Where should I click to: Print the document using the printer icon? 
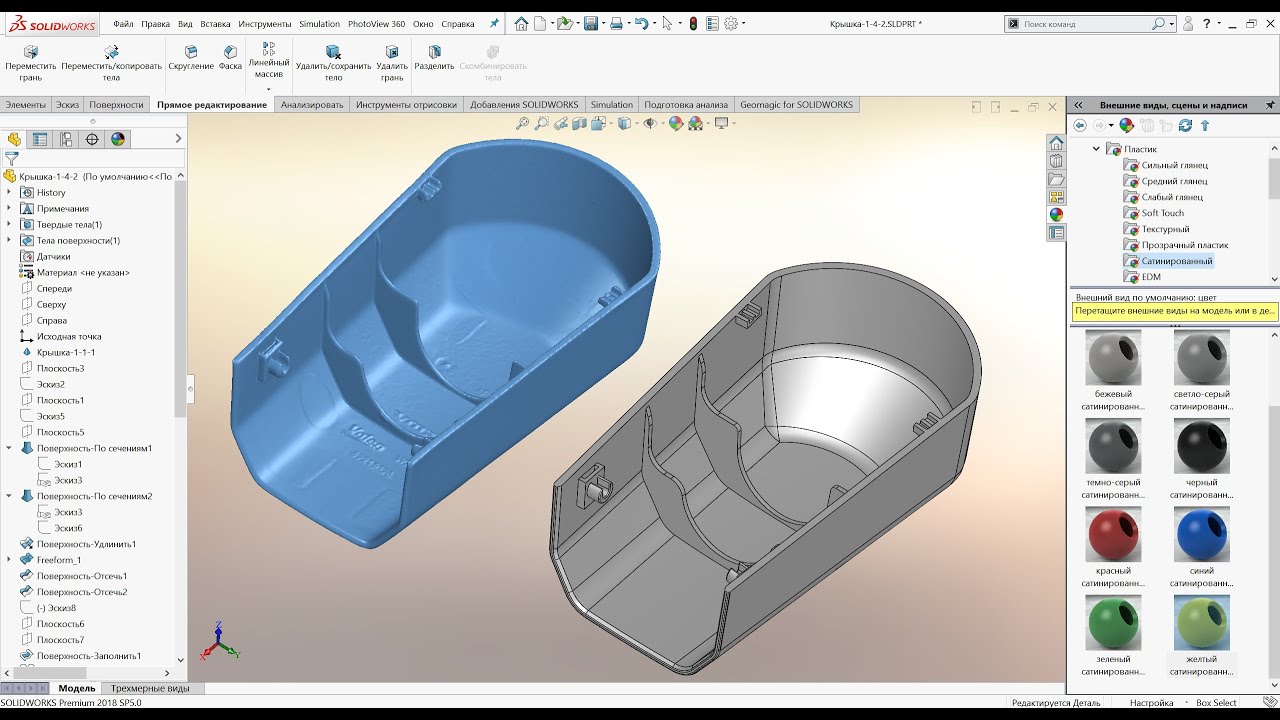[x=616, y=23]
